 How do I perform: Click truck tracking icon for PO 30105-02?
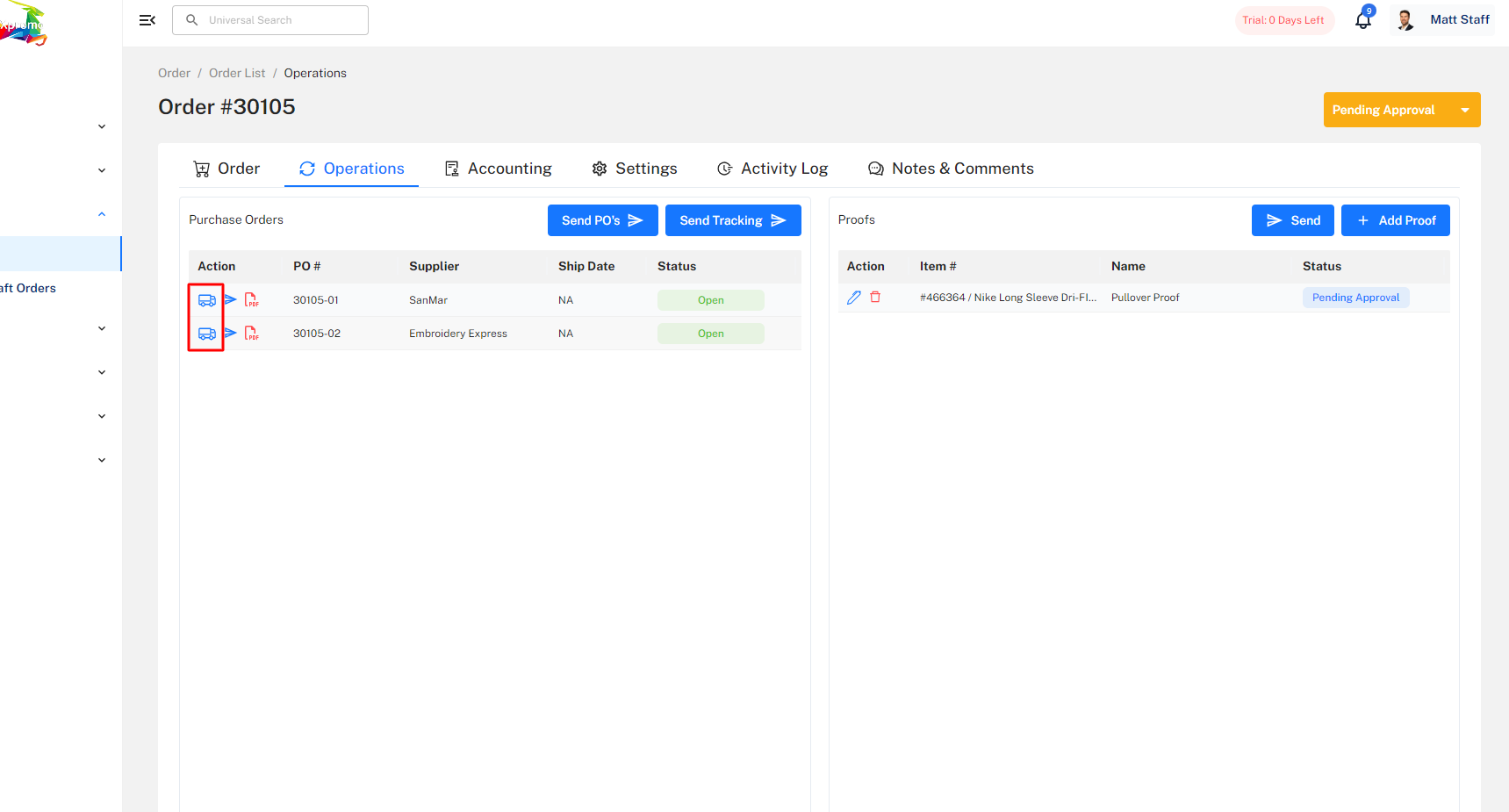pos(207,334)
